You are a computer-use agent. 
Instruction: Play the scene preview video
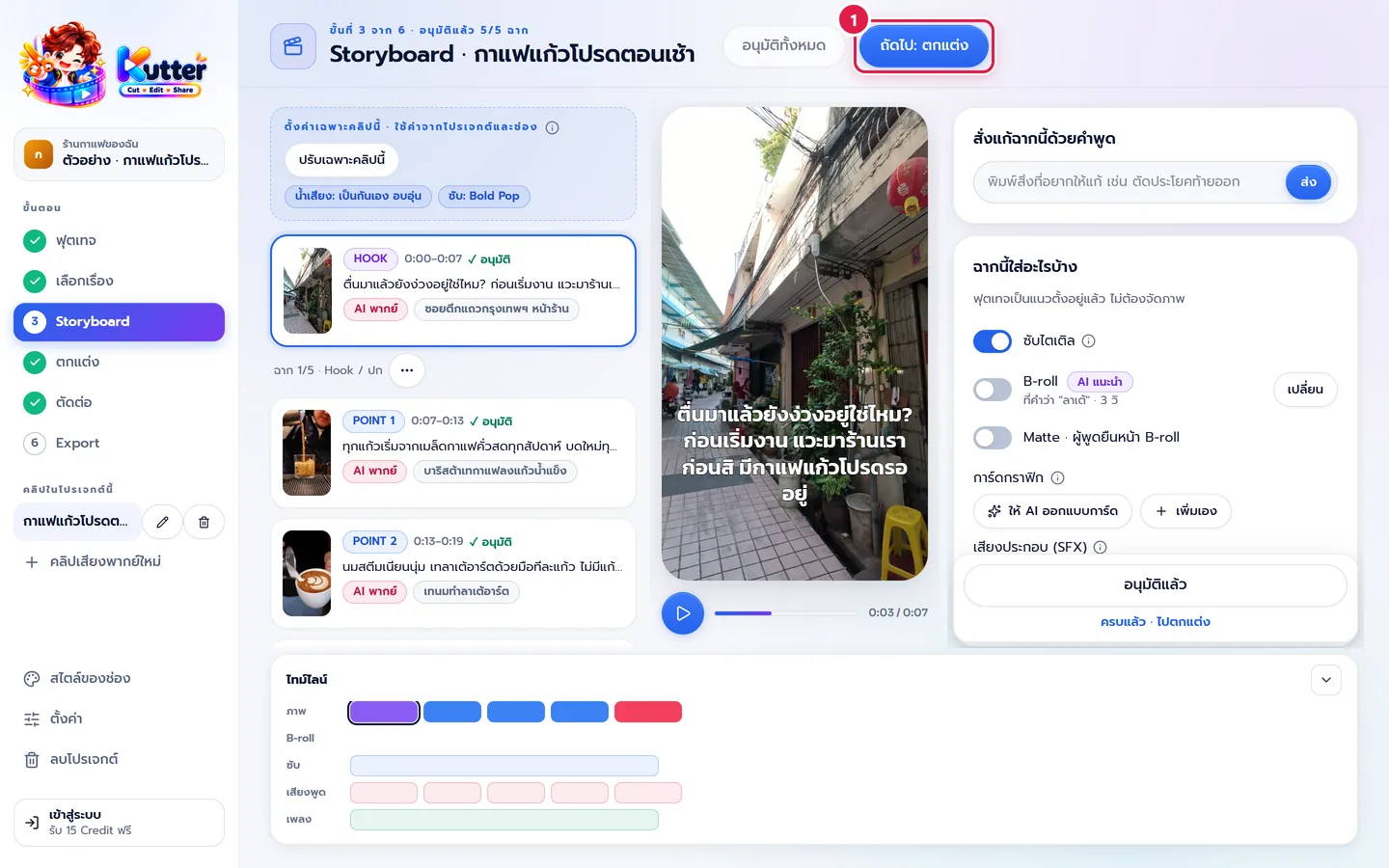[x=683, y=613]
